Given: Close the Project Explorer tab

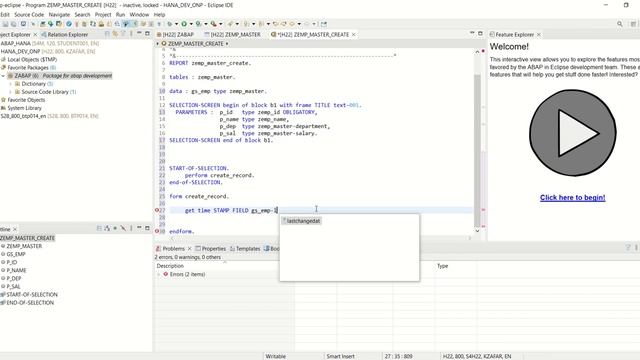Looking at the screenshot, I should click(x=35, y=35).
